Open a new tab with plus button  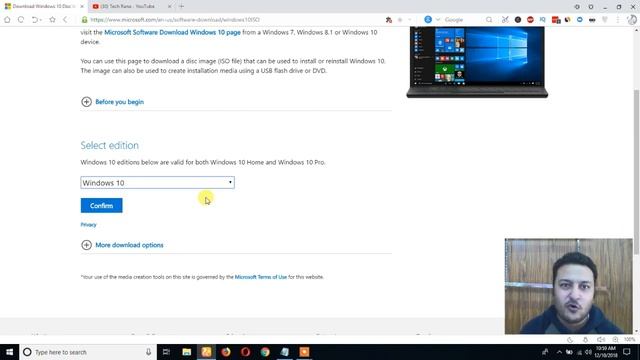click(182, 7)
